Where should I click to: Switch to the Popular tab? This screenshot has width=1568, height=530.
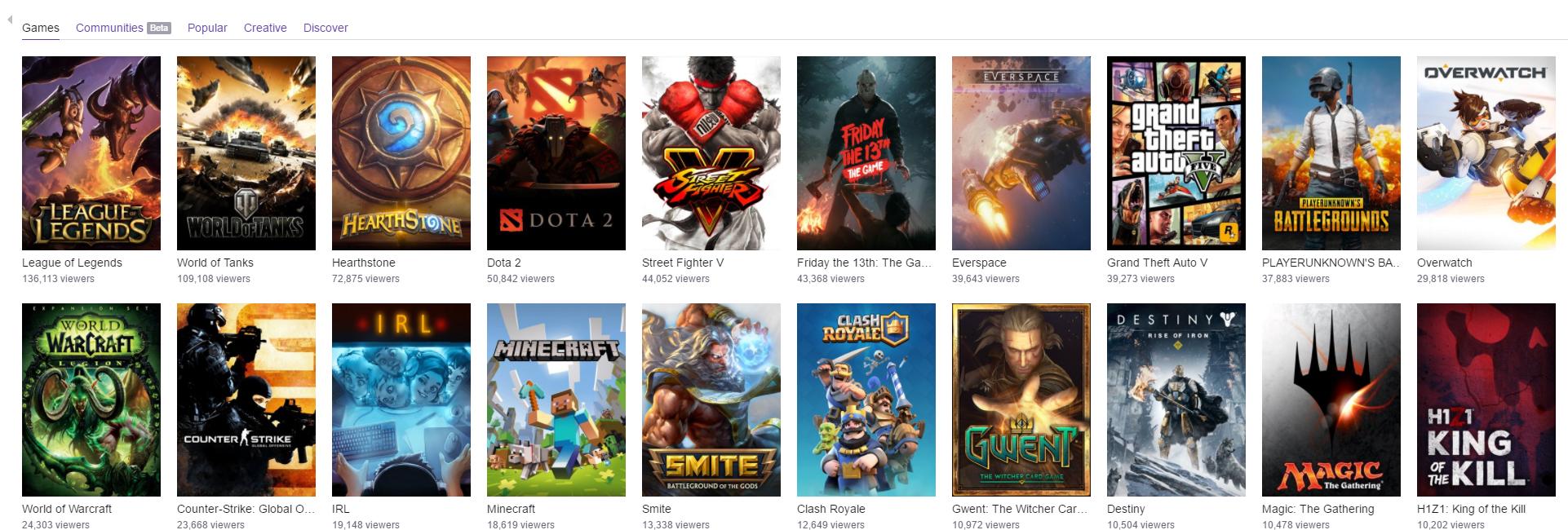(207, 28)
